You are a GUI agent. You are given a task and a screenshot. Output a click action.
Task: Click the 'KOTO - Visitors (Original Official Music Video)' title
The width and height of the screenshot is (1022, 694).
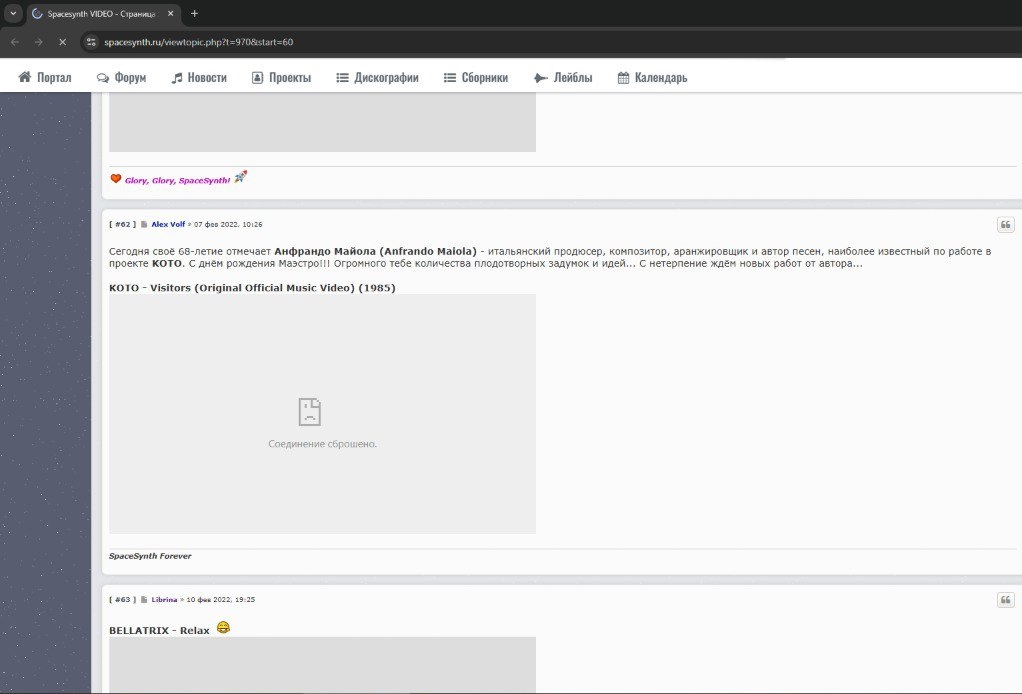click(252, 287)
